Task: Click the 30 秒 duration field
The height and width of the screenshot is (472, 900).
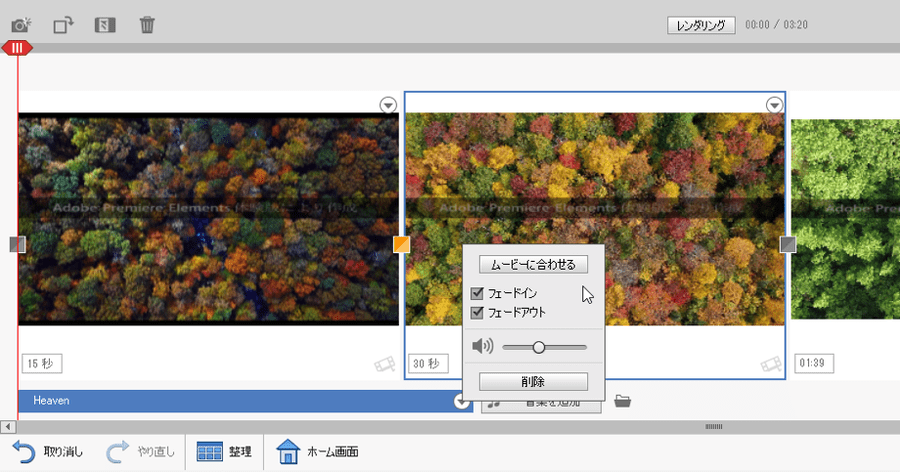Action: click(428, 363)
